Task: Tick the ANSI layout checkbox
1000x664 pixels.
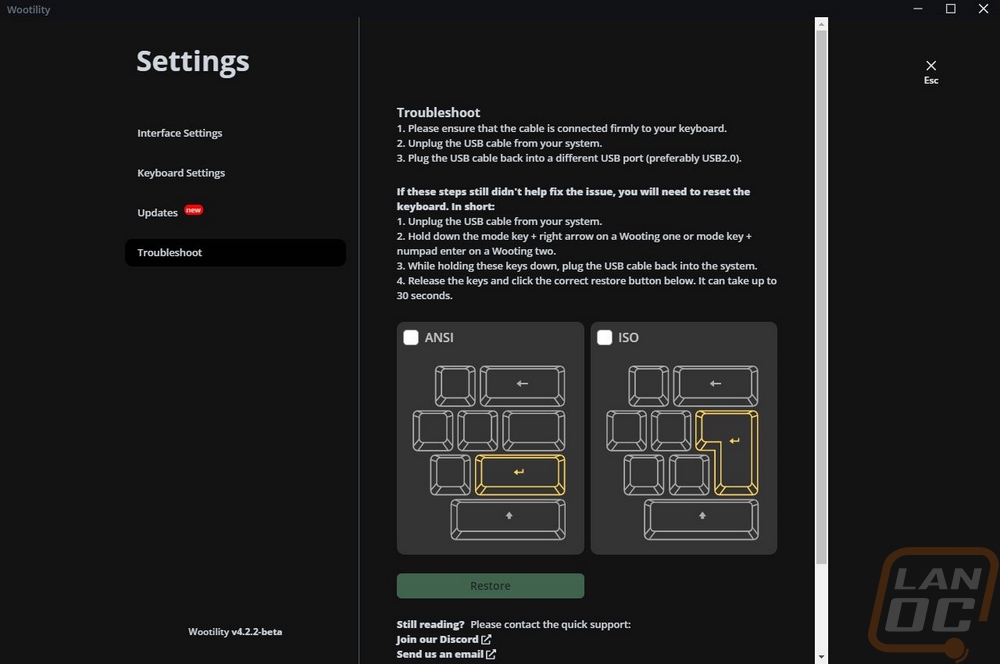Action: (411, 337)
